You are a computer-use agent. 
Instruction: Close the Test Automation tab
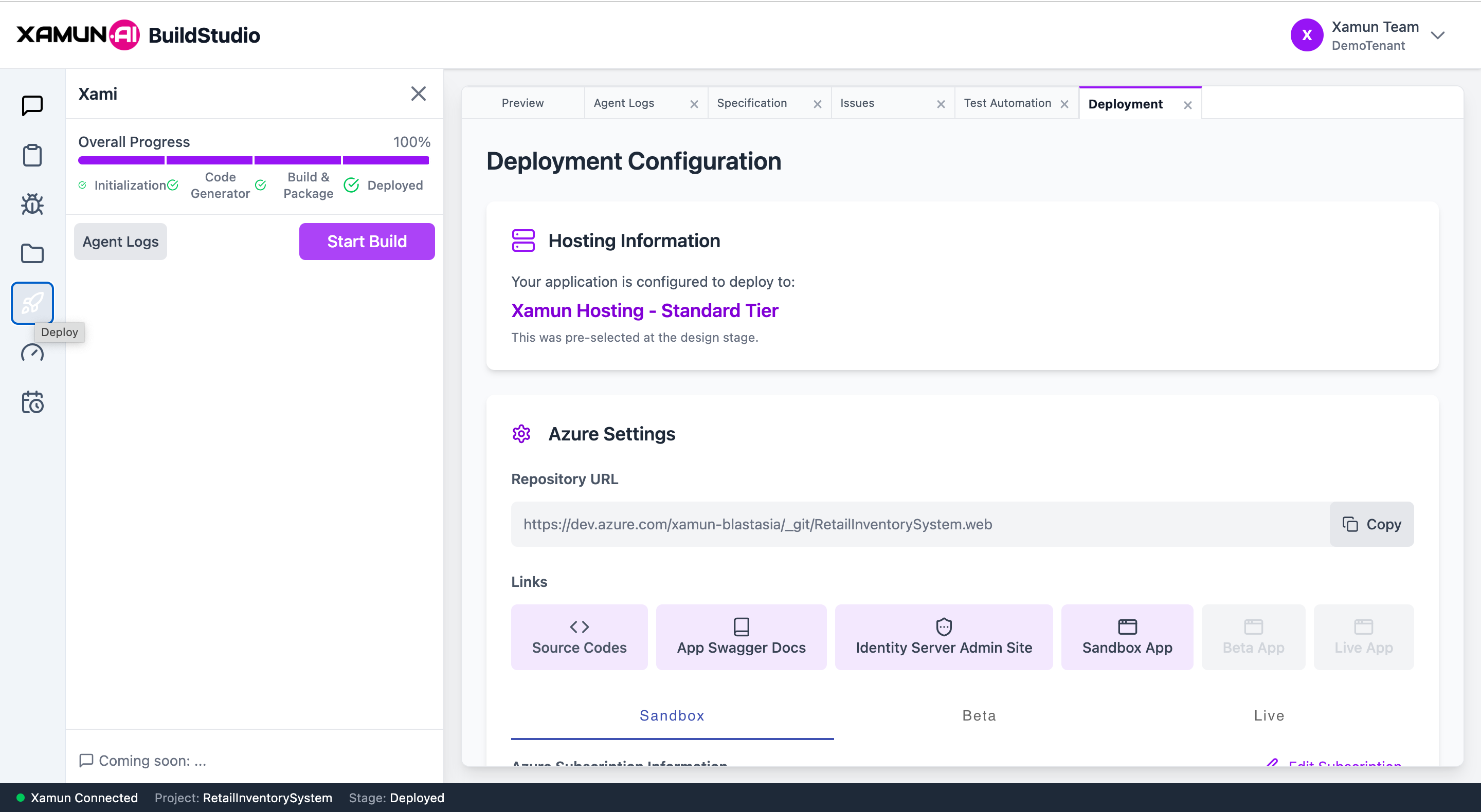(x=1064, y=104)
